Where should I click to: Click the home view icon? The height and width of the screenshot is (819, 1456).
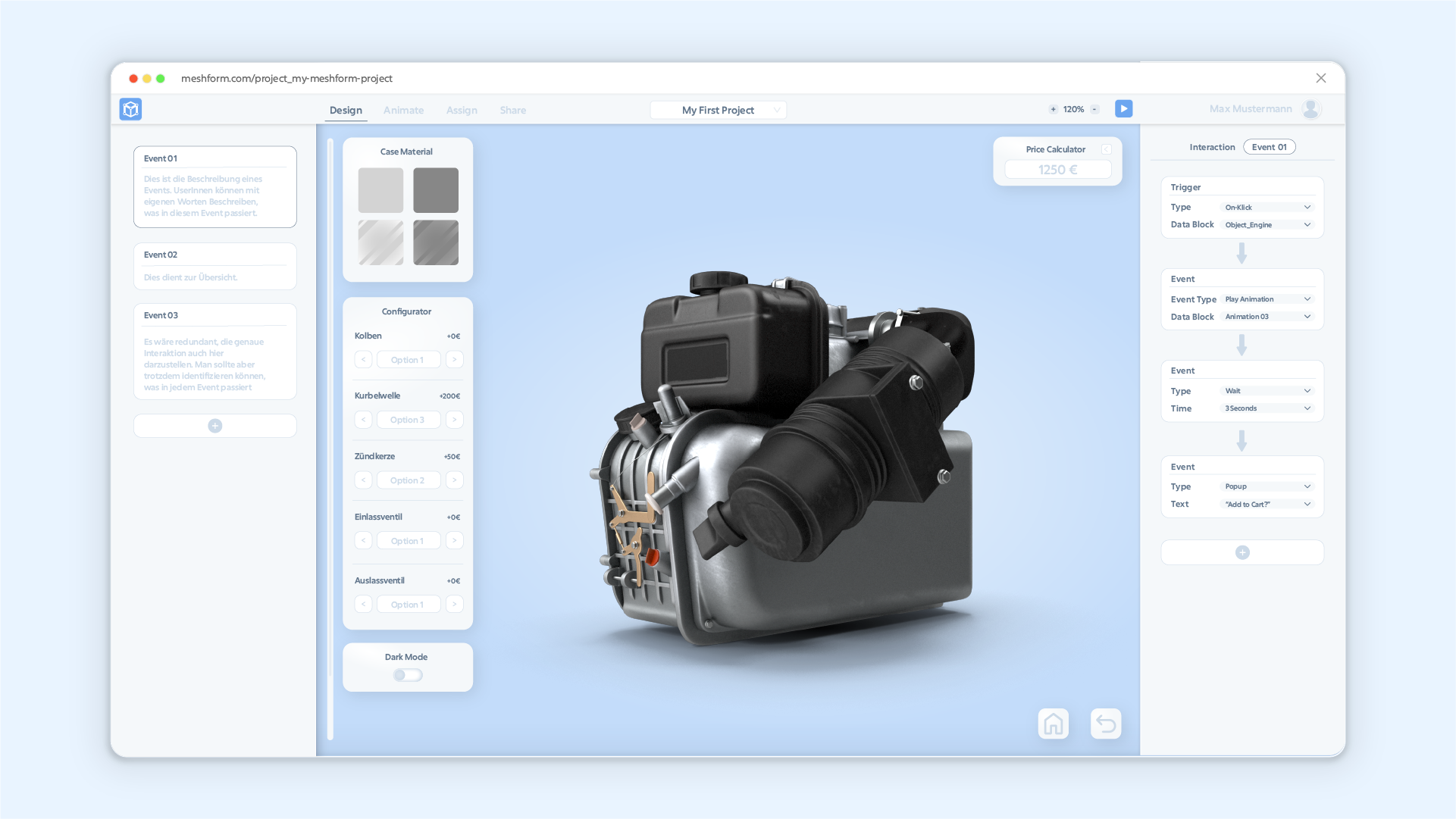tap(1053, 724)
